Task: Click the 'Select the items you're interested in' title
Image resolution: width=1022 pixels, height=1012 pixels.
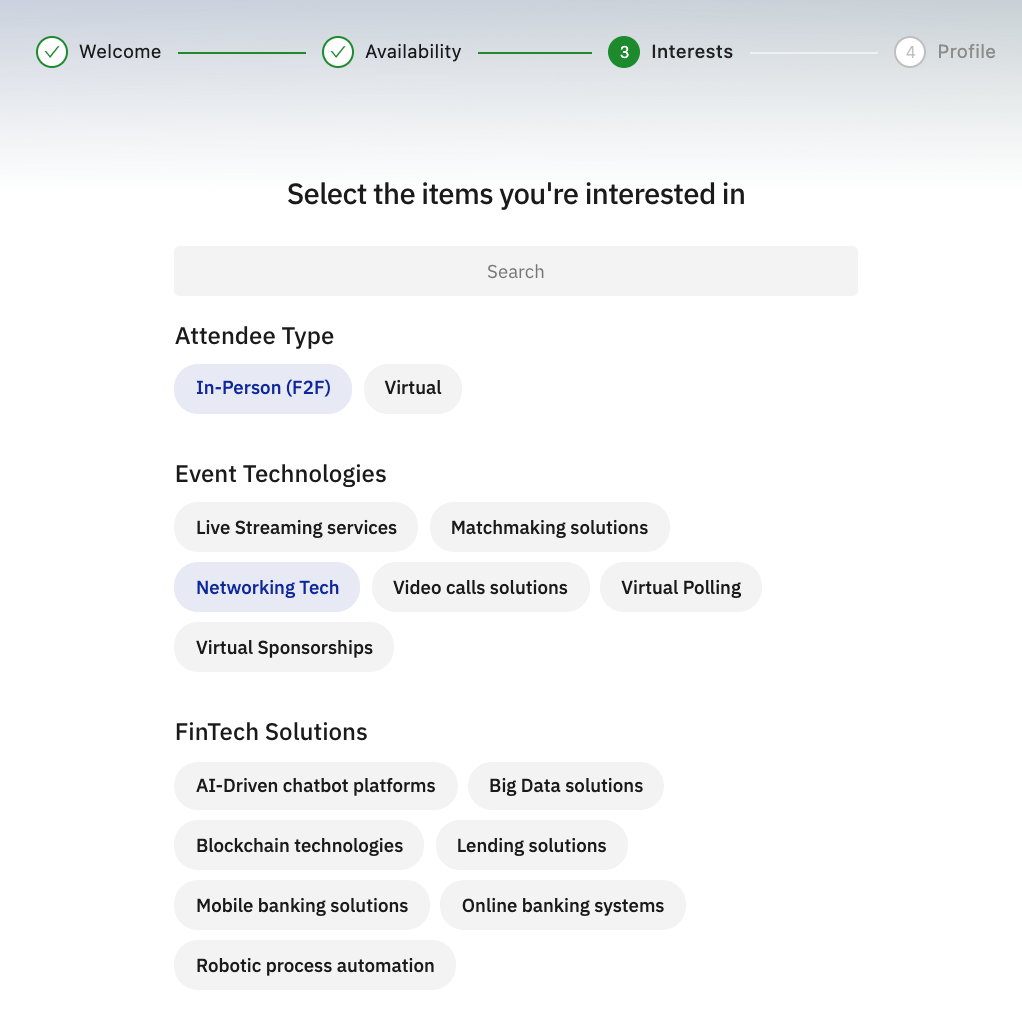Action: tap(516, 195)
